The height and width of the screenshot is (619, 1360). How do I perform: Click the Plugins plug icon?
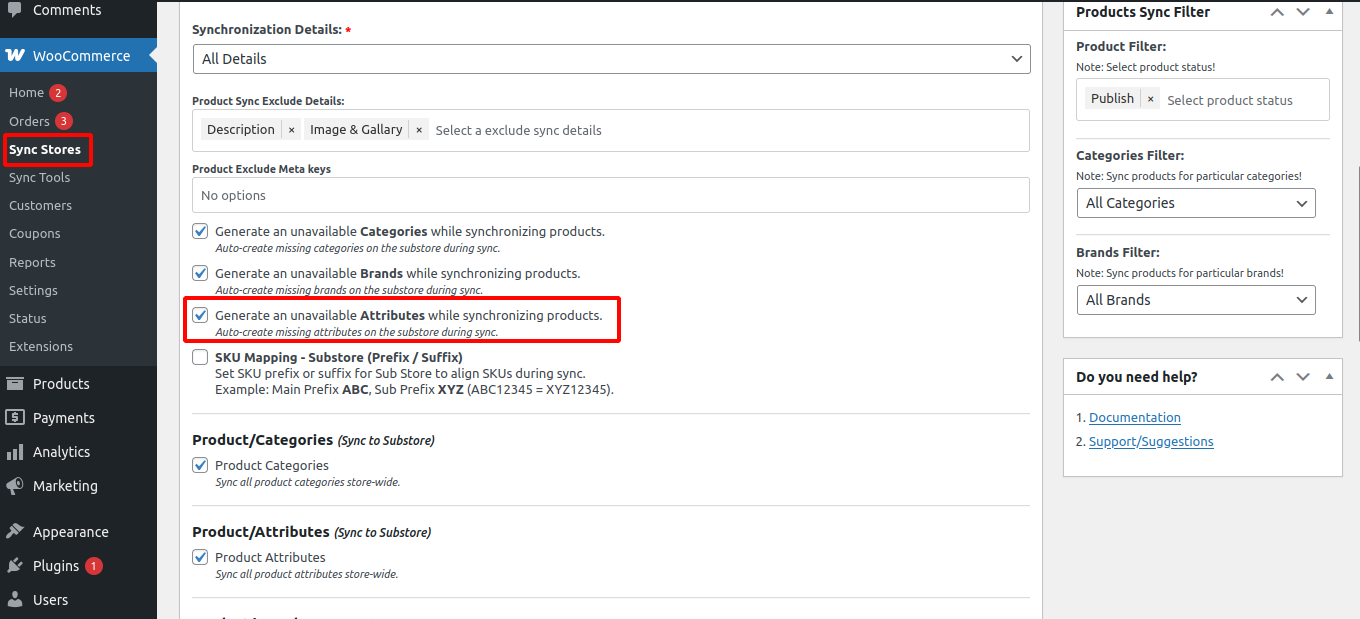(x=15, y=566)
